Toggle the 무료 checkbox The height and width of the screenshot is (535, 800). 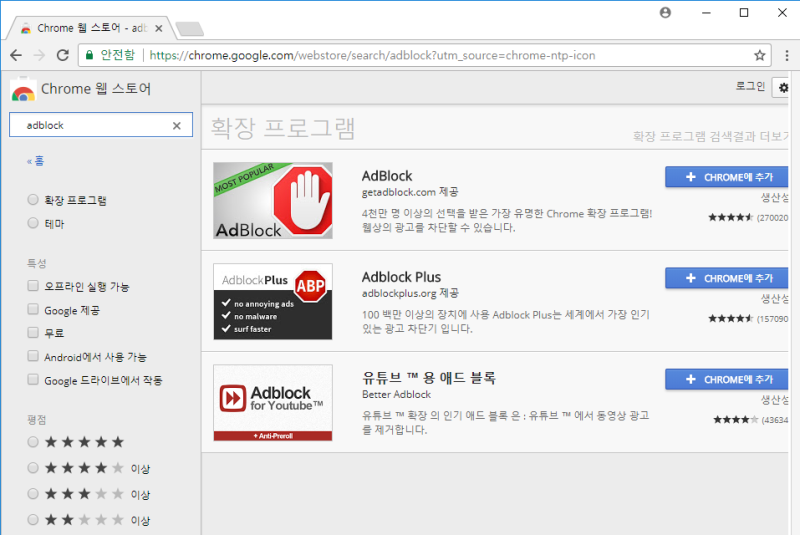33,333
